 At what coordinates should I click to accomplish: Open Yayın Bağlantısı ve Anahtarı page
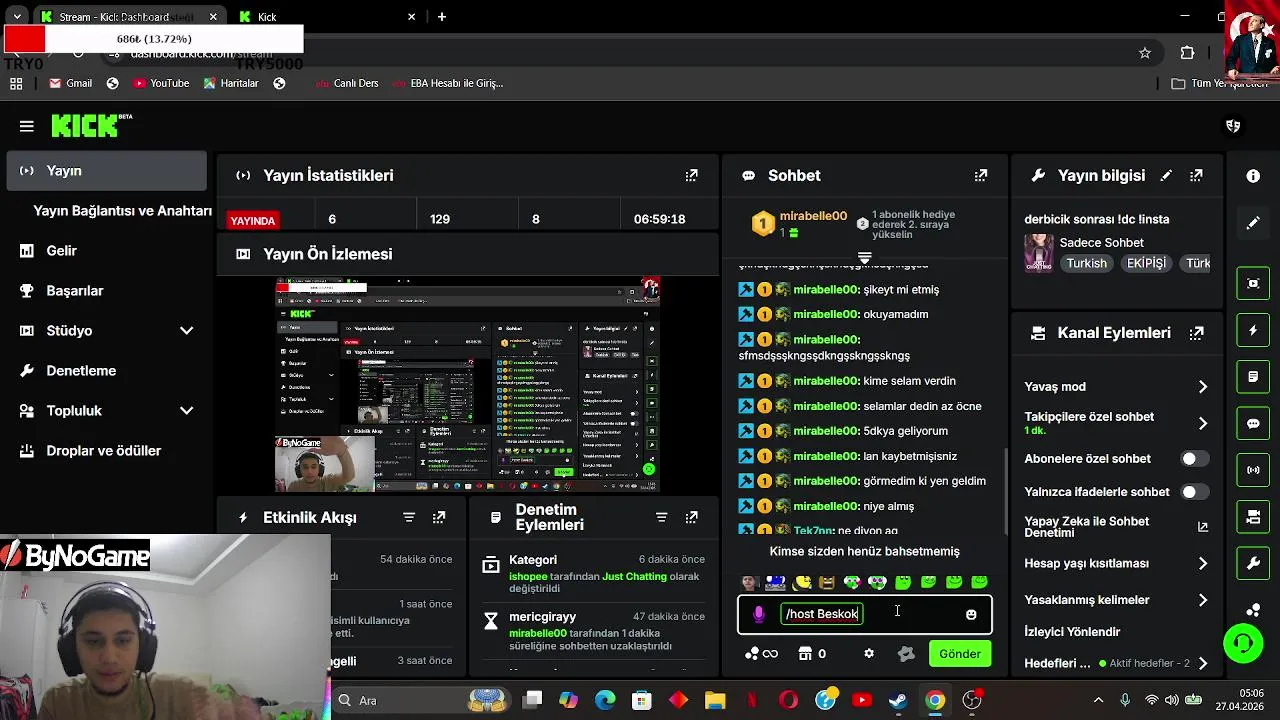(x=122, y=211)
